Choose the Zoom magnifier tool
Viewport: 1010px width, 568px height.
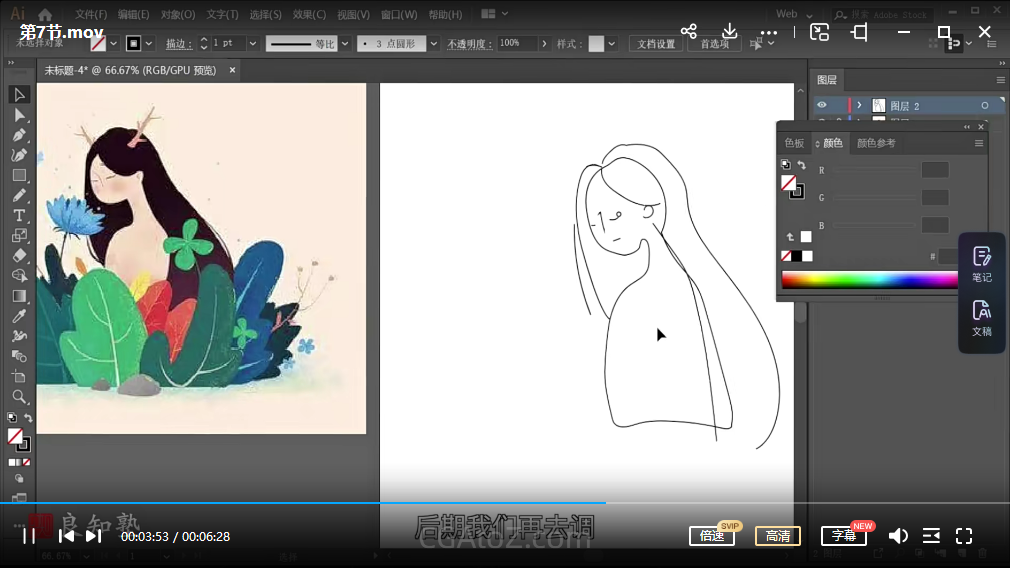19,397
